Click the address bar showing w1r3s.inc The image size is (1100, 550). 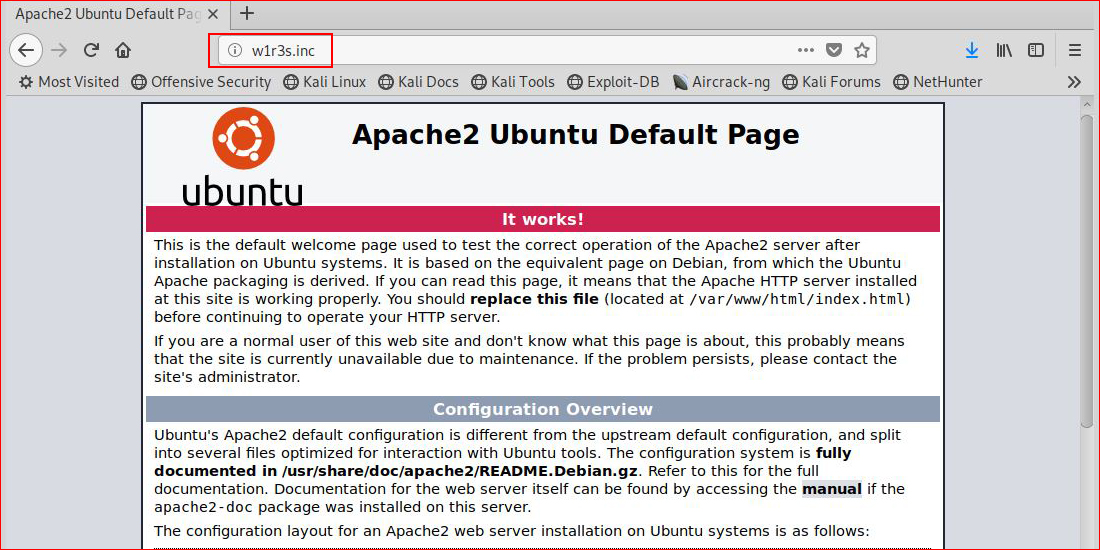tap(547, 51)
